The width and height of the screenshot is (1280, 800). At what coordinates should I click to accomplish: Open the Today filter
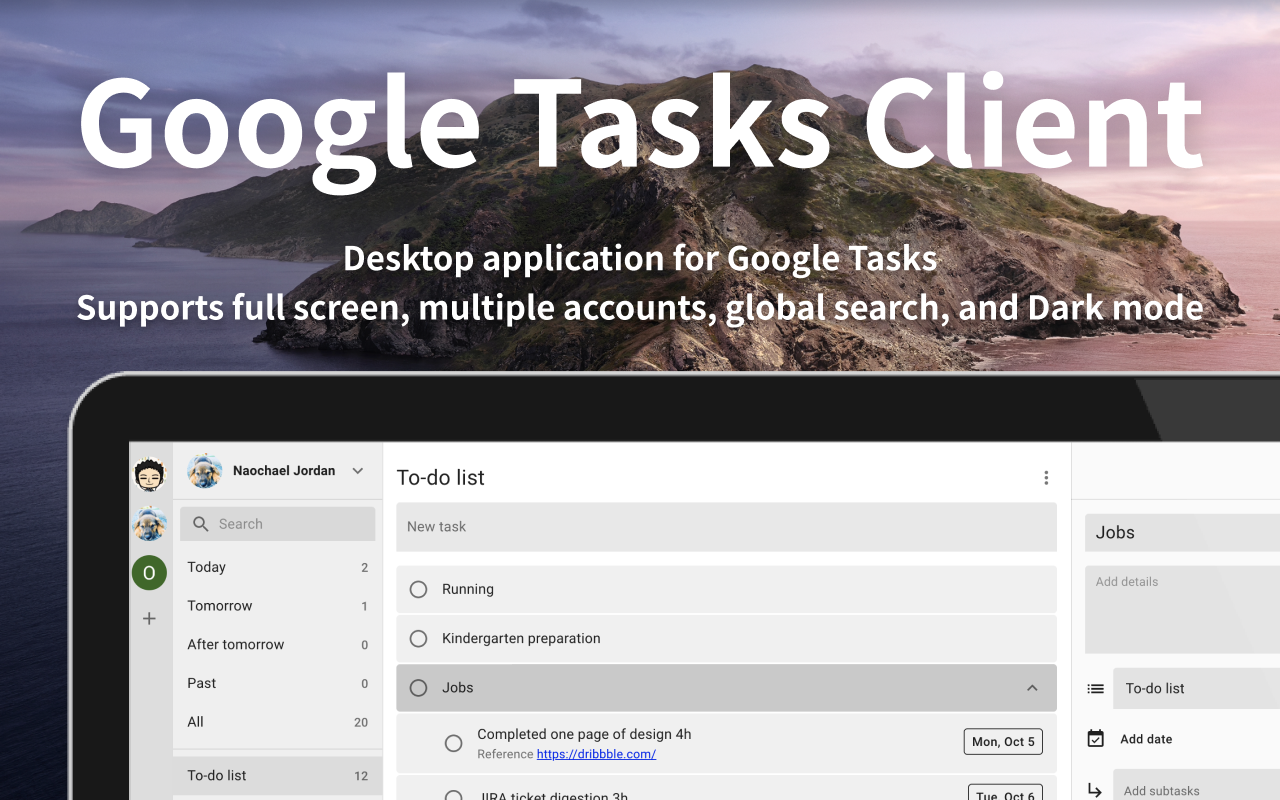tap(277, 567)
